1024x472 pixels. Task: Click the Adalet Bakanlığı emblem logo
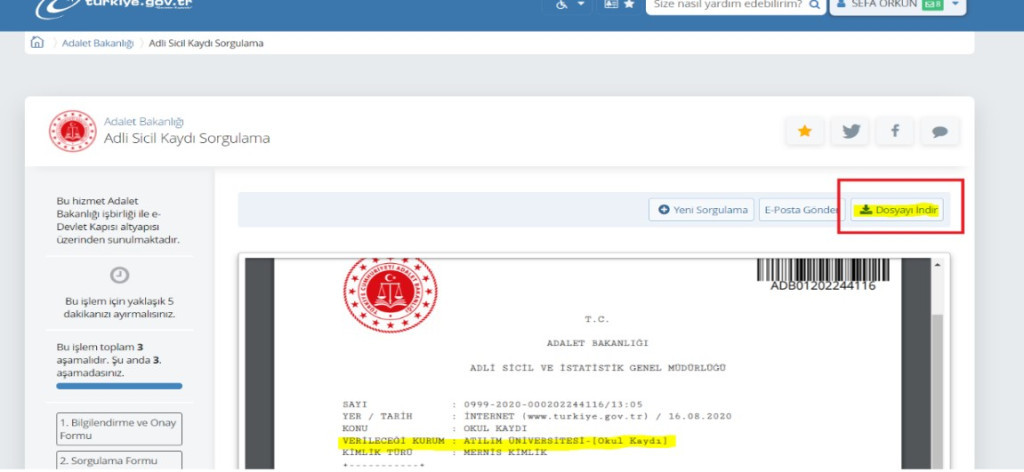tap(72, 131)
